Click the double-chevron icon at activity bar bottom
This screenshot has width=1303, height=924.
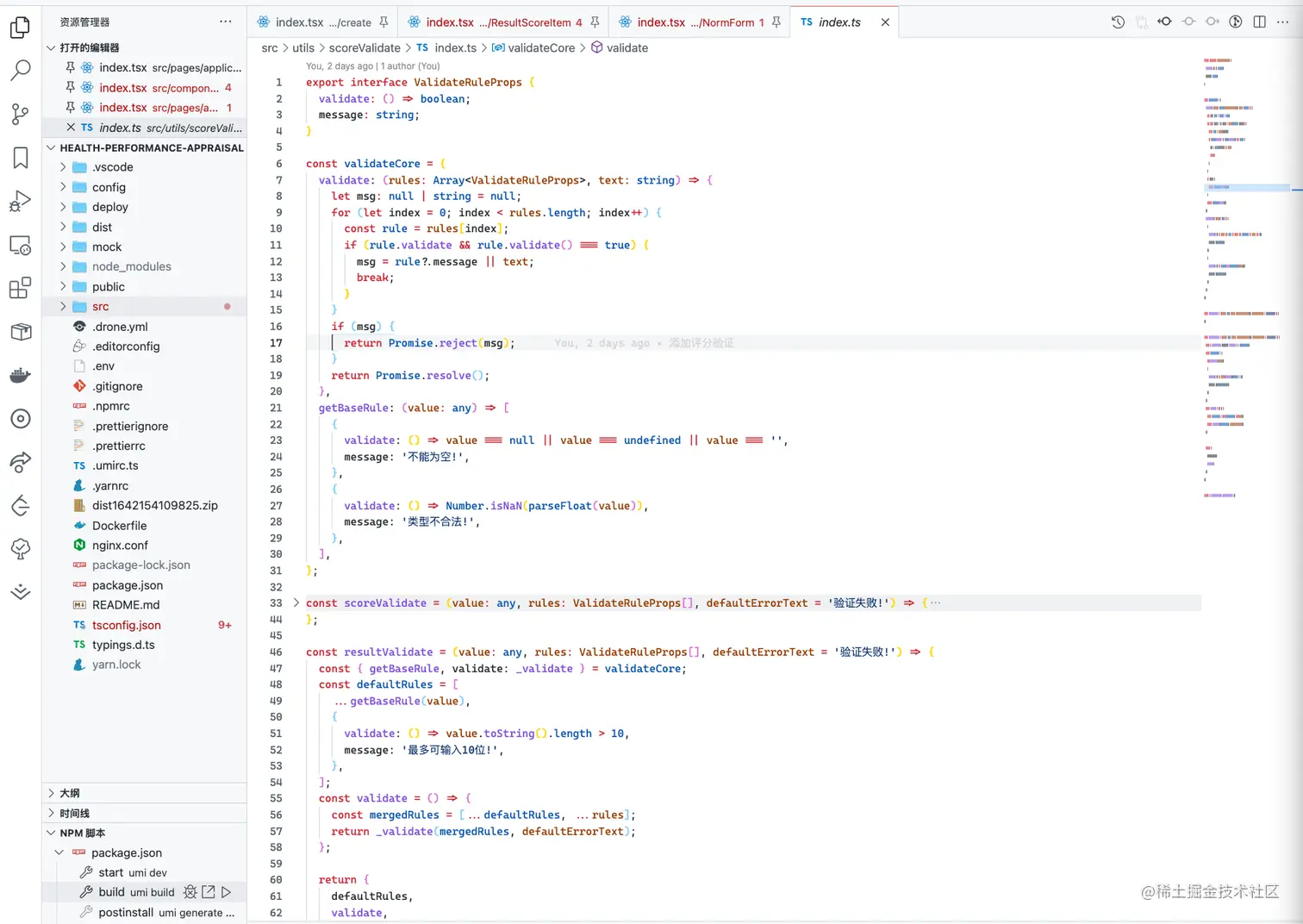[x=20, y=591]
